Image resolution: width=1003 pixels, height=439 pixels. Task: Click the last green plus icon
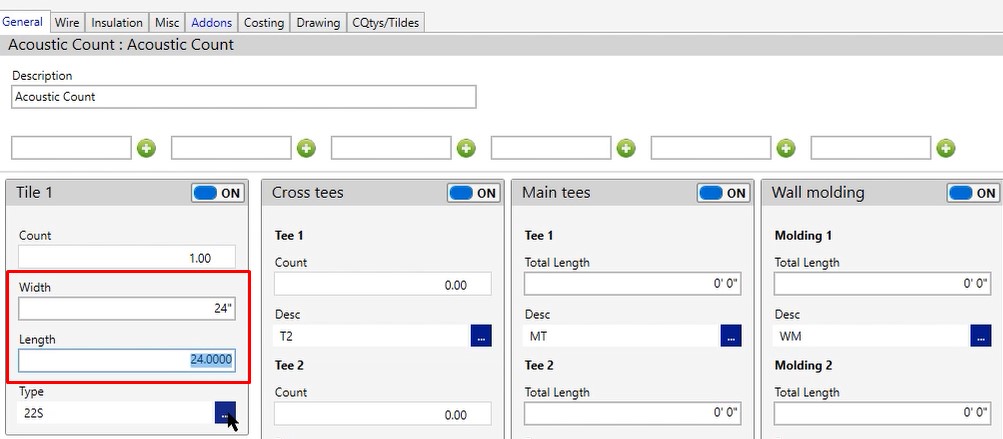click(x=946, y=148)
